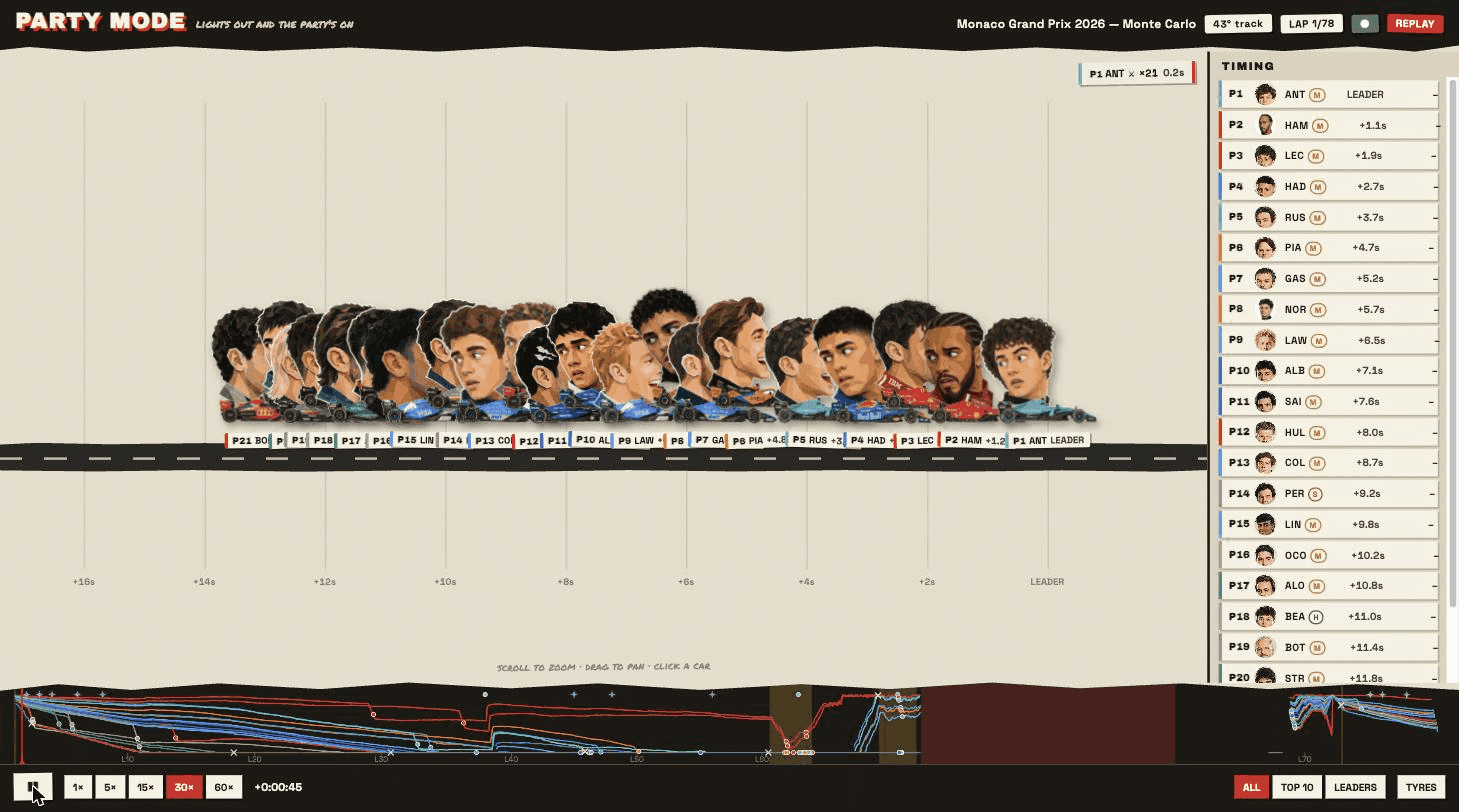
Task: Choose the 60× playback speed
Action: (x=224, y=787)
